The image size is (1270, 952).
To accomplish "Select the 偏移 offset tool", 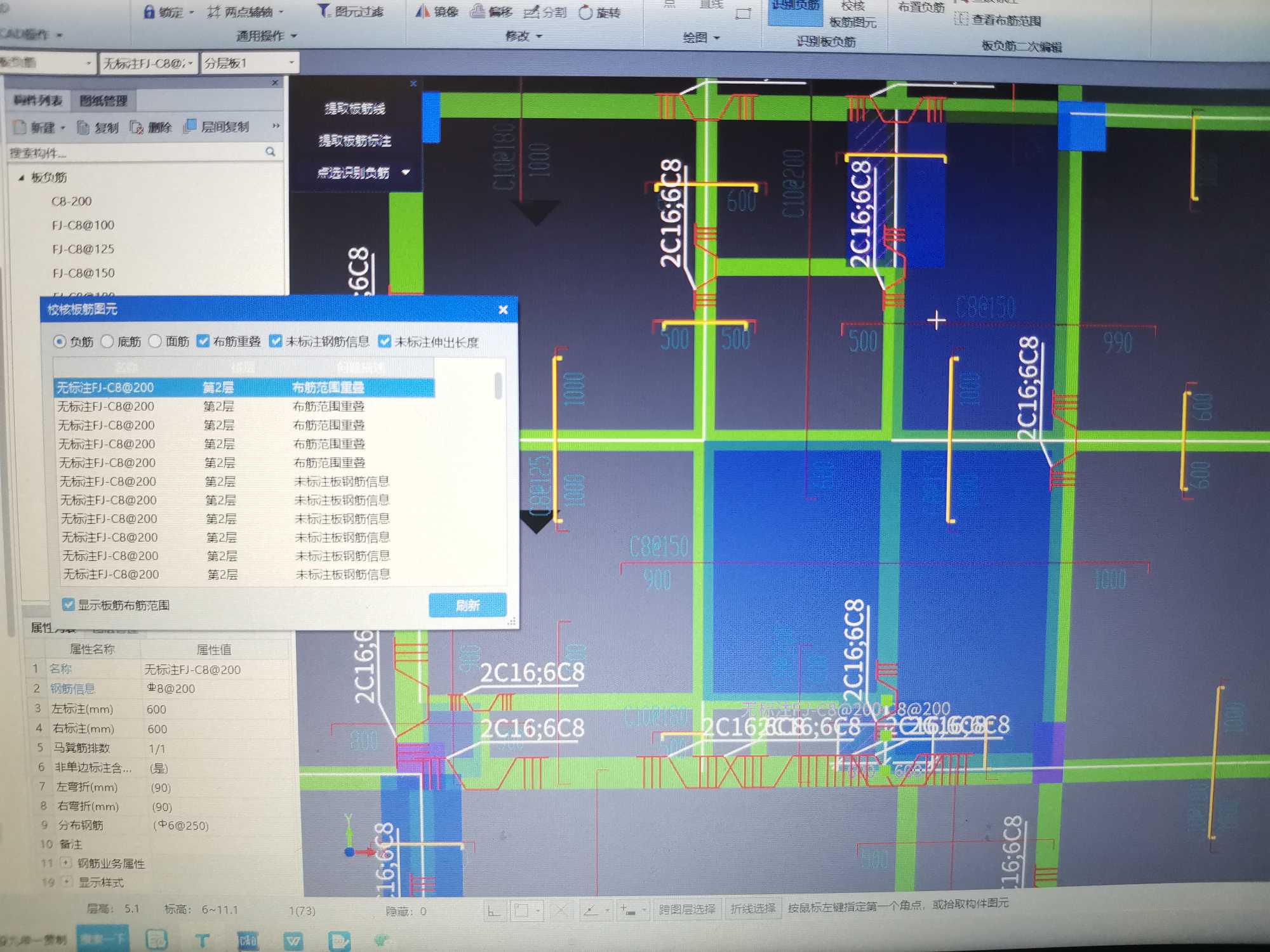I will pos(491,11).
